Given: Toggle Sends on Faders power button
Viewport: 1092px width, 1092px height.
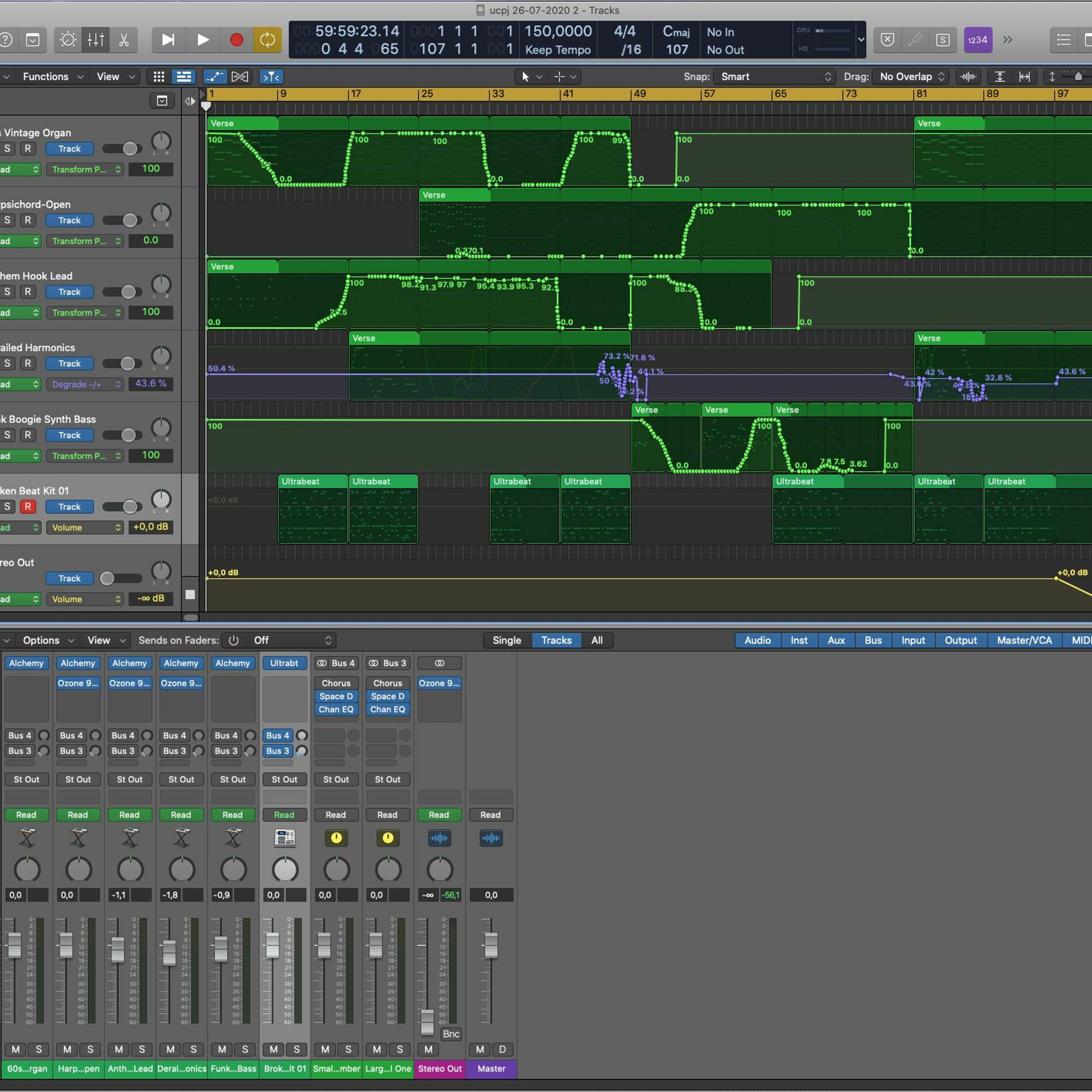Looking at the screenshot, I should click(233, 640).
